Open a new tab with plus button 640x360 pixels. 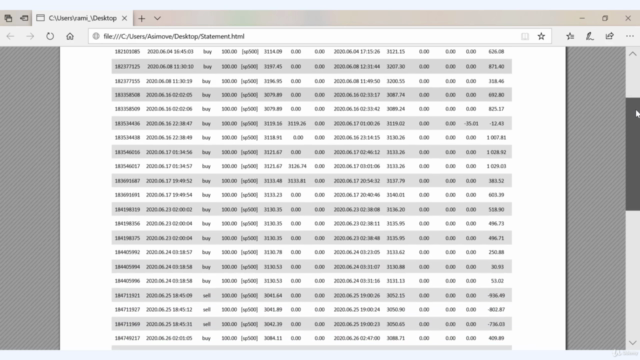pos(142,18)
